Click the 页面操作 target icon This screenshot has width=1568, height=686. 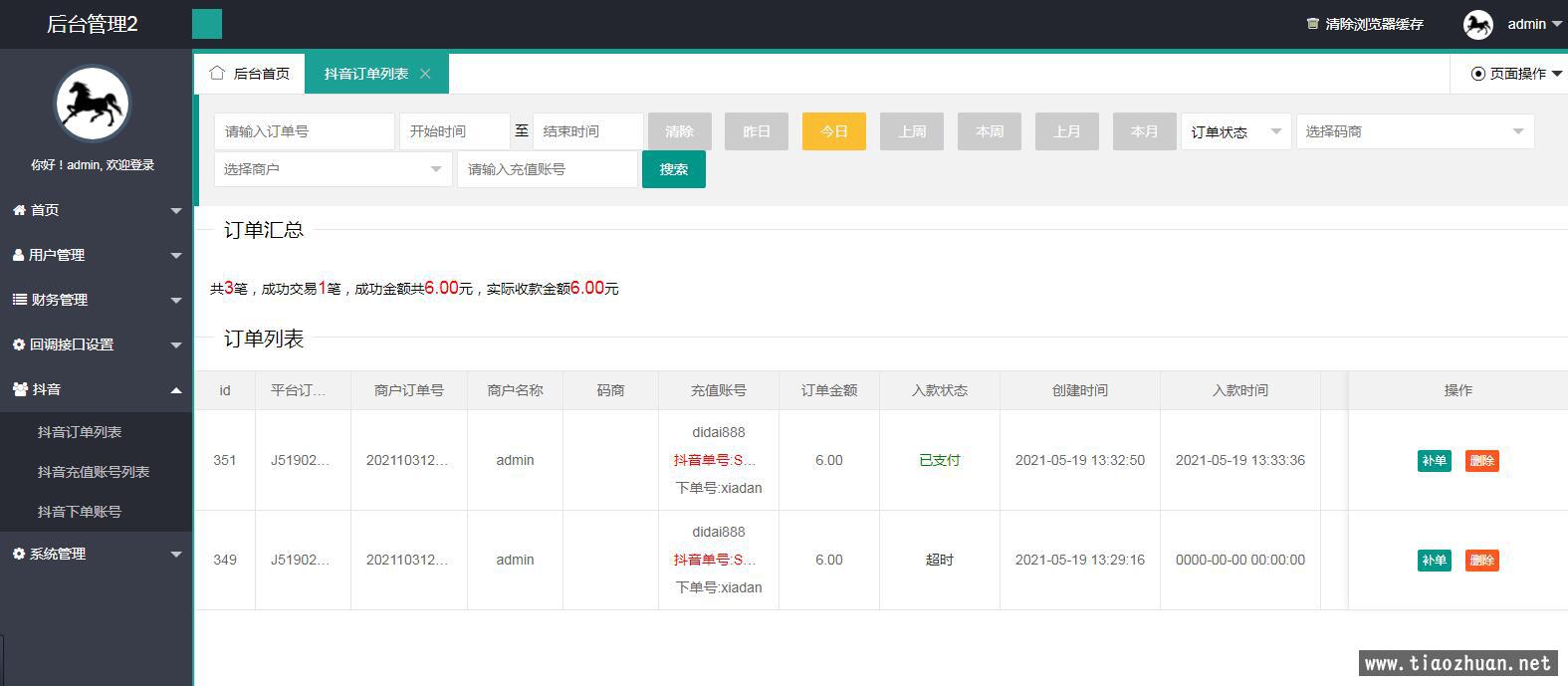pyautogui.click(x=1477, y=74)
